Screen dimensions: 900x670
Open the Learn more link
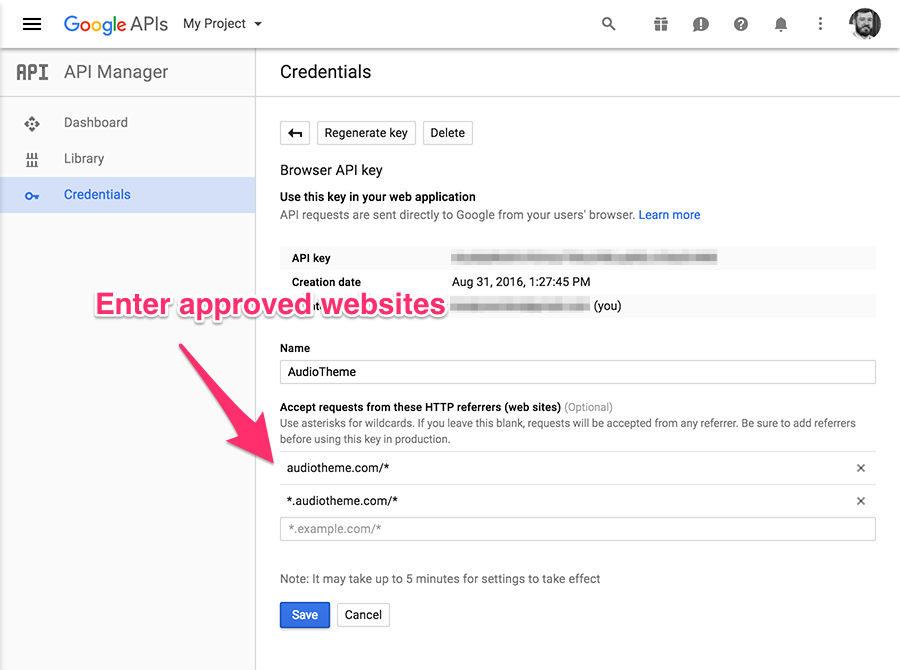coord(669,214)
